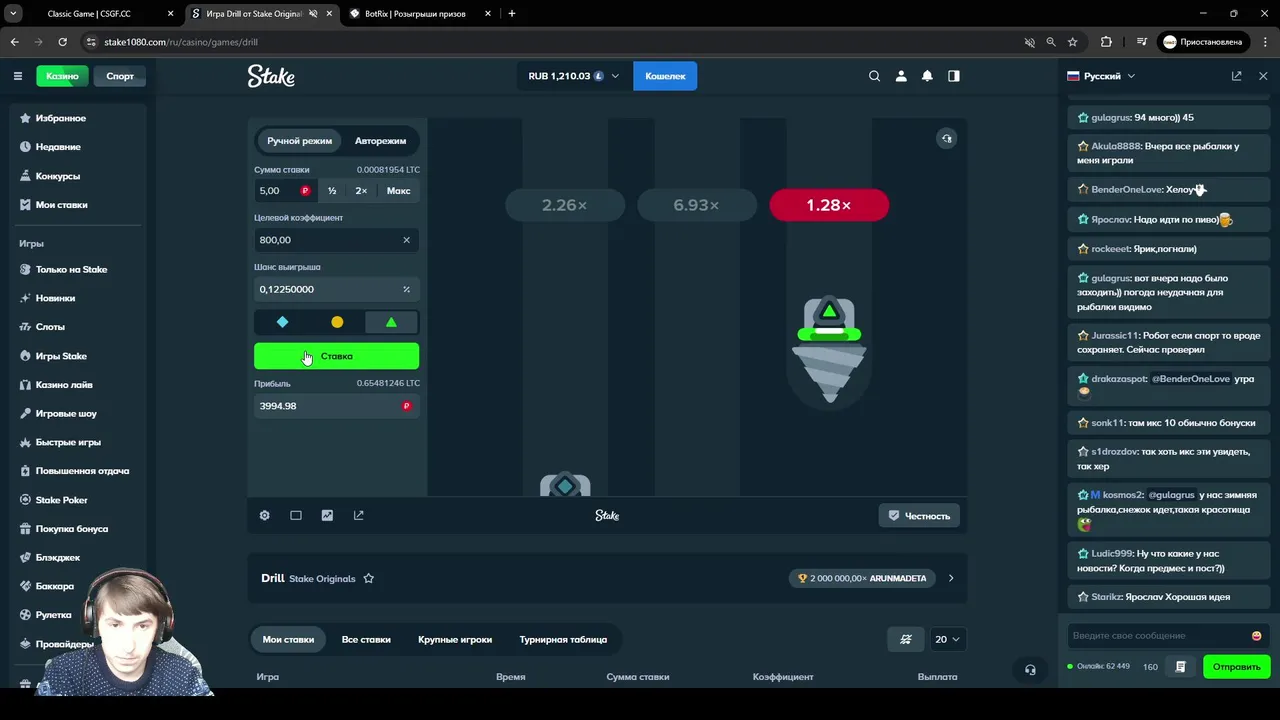
Task: Open the search icon in Stake header
Action: point(875,76)
